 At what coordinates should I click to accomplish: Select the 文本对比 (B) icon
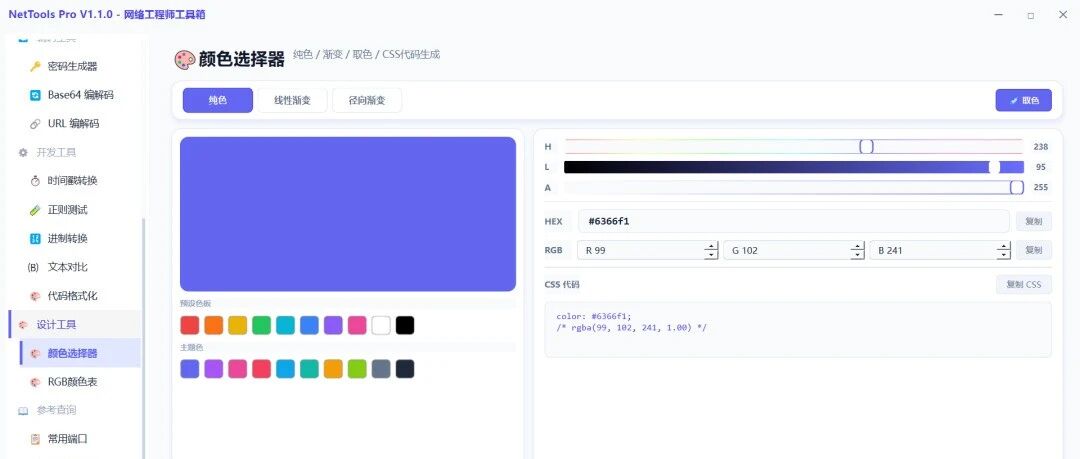tap(33, 267)
